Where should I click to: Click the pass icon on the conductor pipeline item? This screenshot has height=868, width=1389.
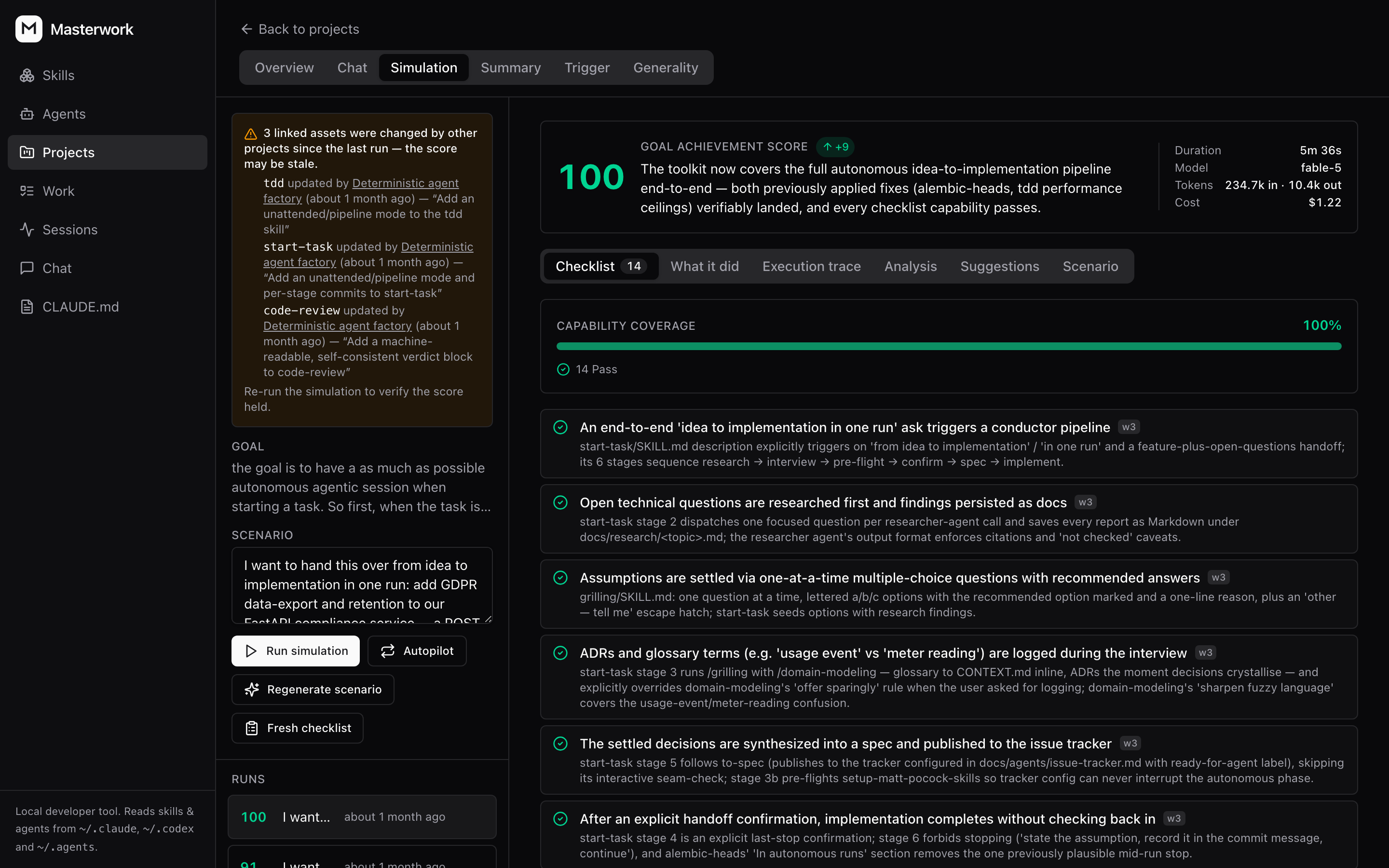560,427
